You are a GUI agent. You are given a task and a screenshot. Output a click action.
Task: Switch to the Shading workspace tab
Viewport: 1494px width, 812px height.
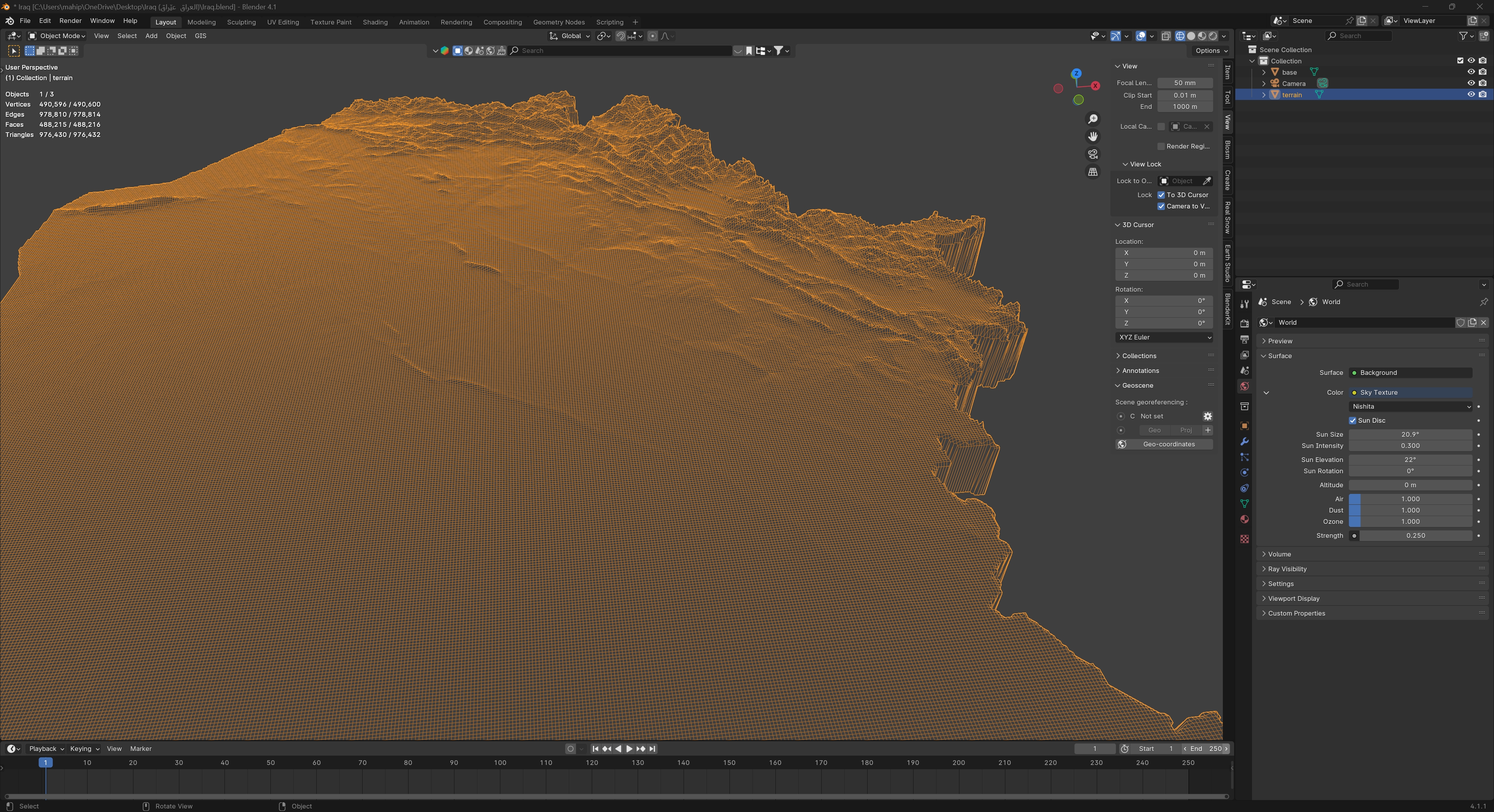[x=375, y=22]
